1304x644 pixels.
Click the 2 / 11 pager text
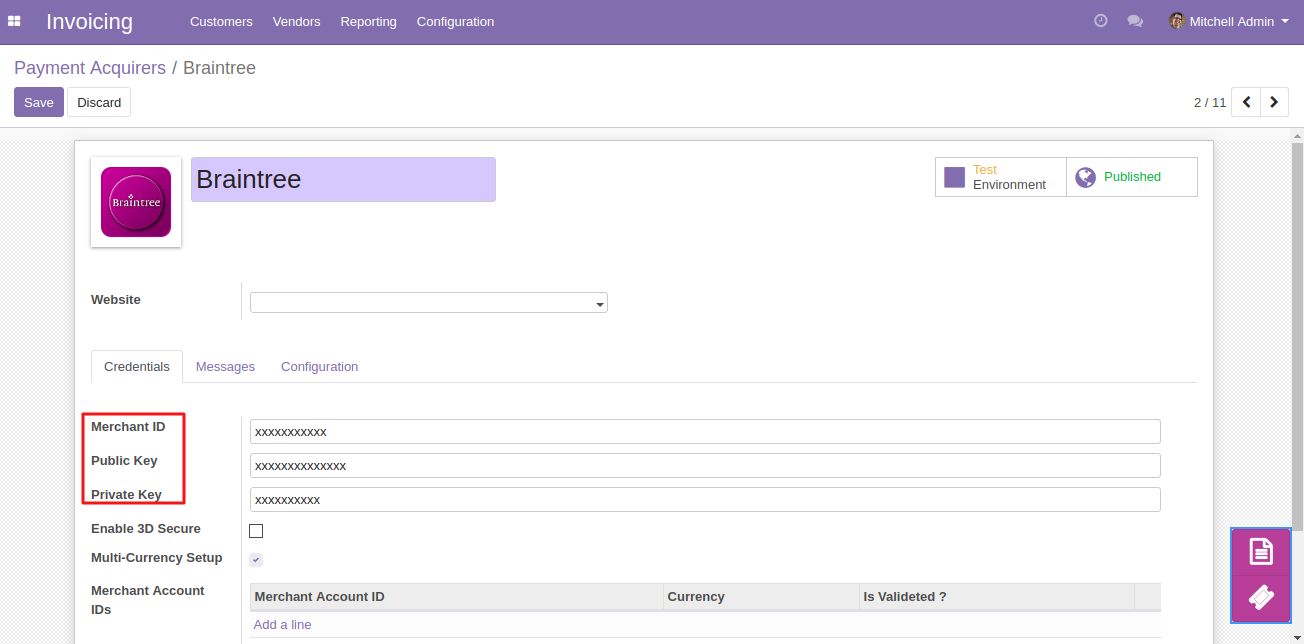1210,102
